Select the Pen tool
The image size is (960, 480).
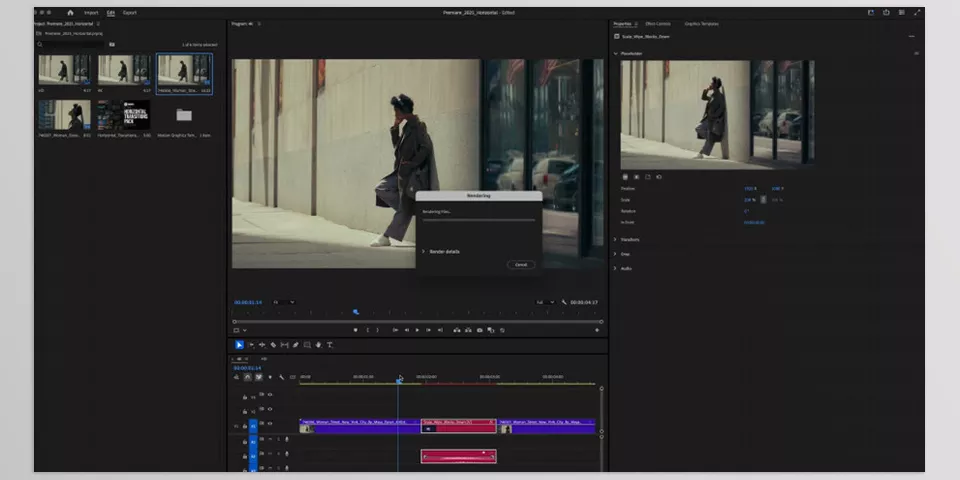tap(296, 345)
